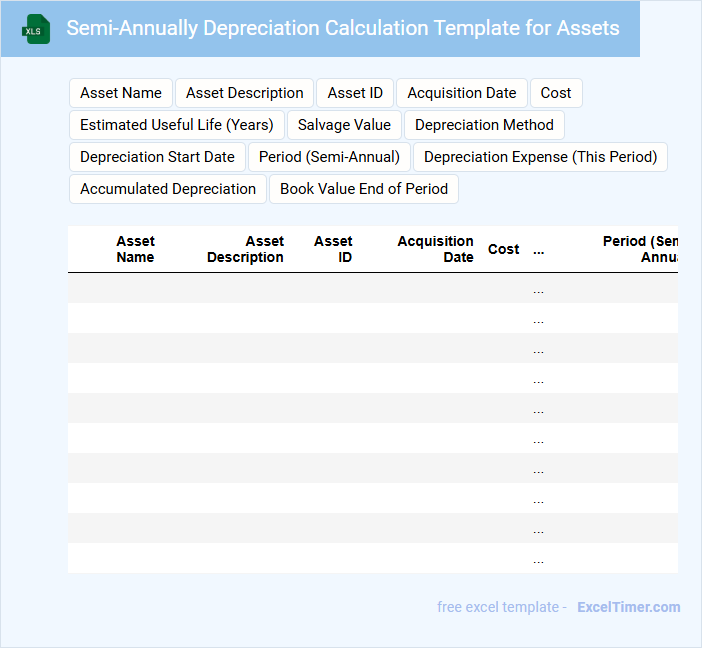Viewport: 702px width, 648px height.
Task: Select the Depreciation Method tag
Action: [x=484, y=125]
